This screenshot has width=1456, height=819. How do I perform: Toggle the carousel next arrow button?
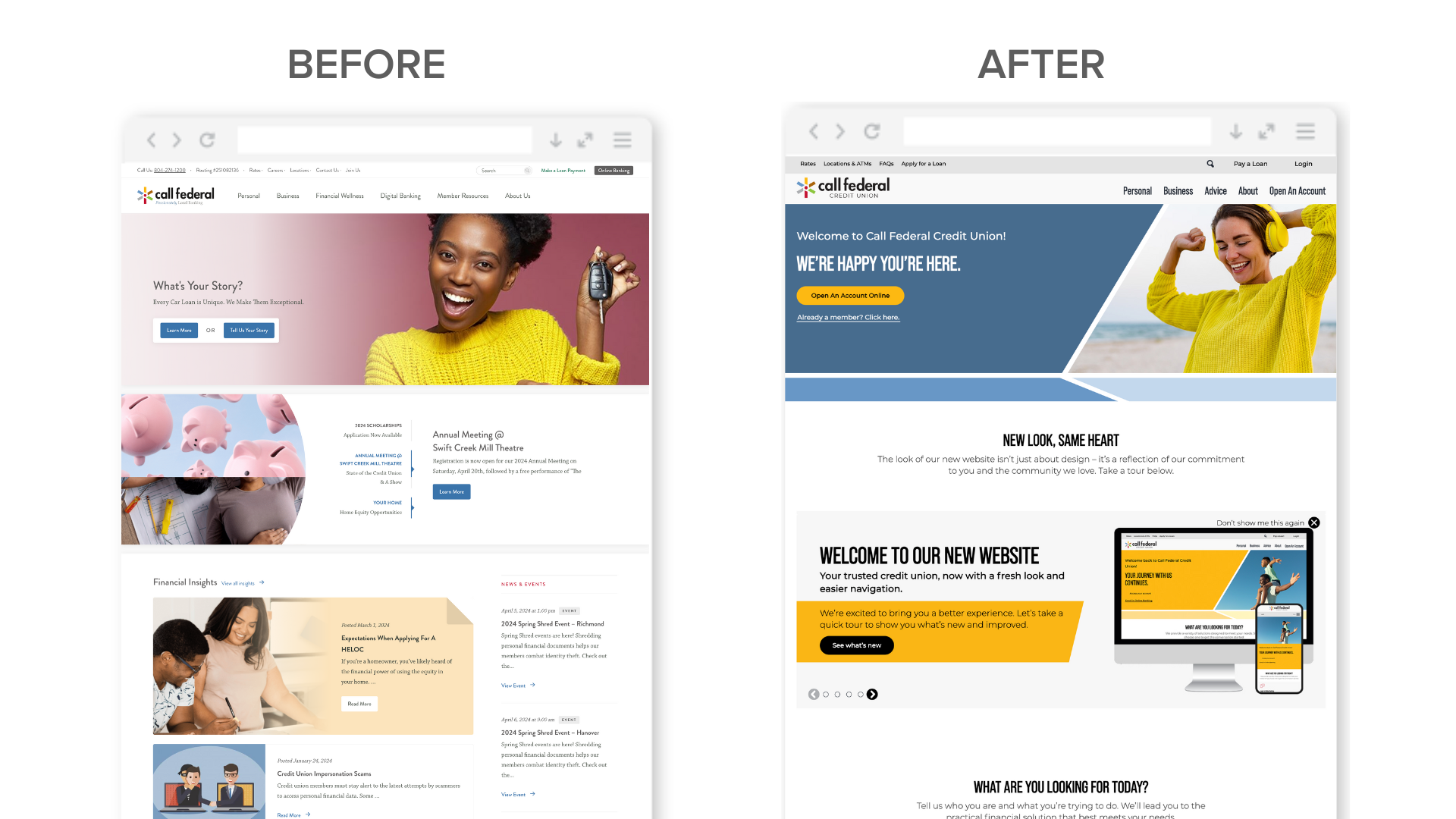pos(872,694)
